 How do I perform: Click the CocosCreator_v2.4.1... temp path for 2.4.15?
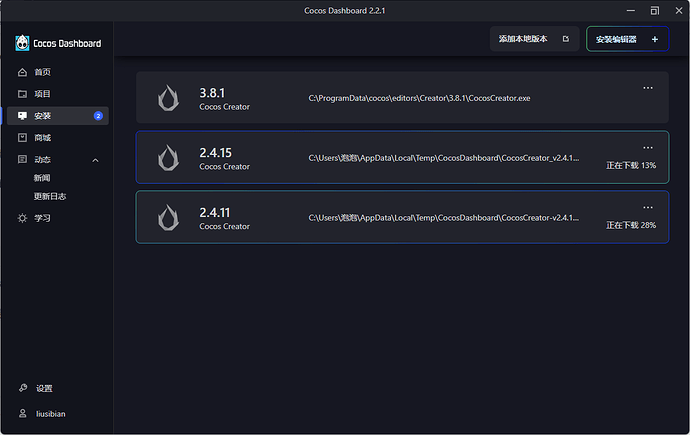[x=444, y=158]
